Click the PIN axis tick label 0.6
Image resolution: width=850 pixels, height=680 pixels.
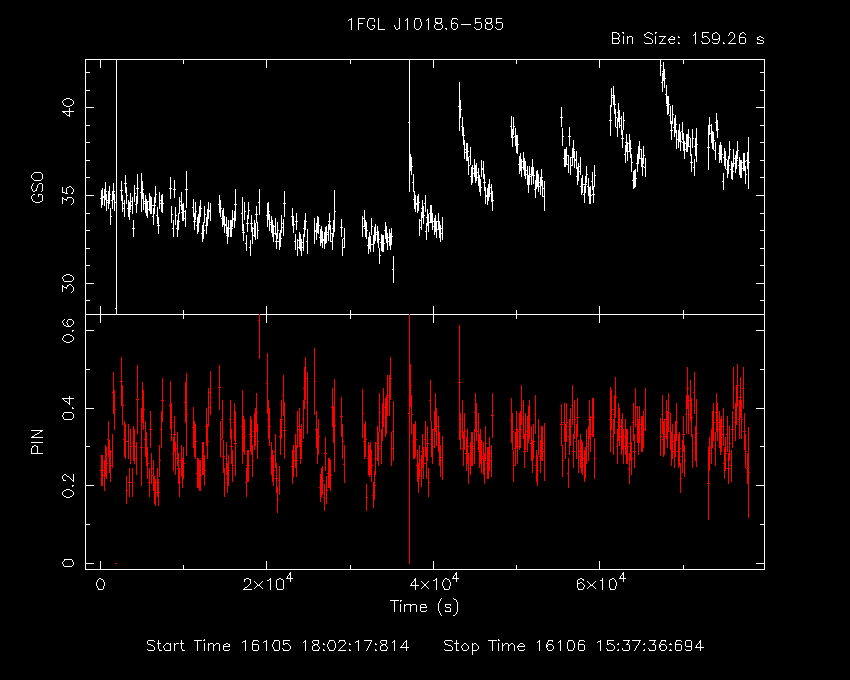(x=69, y=330)
